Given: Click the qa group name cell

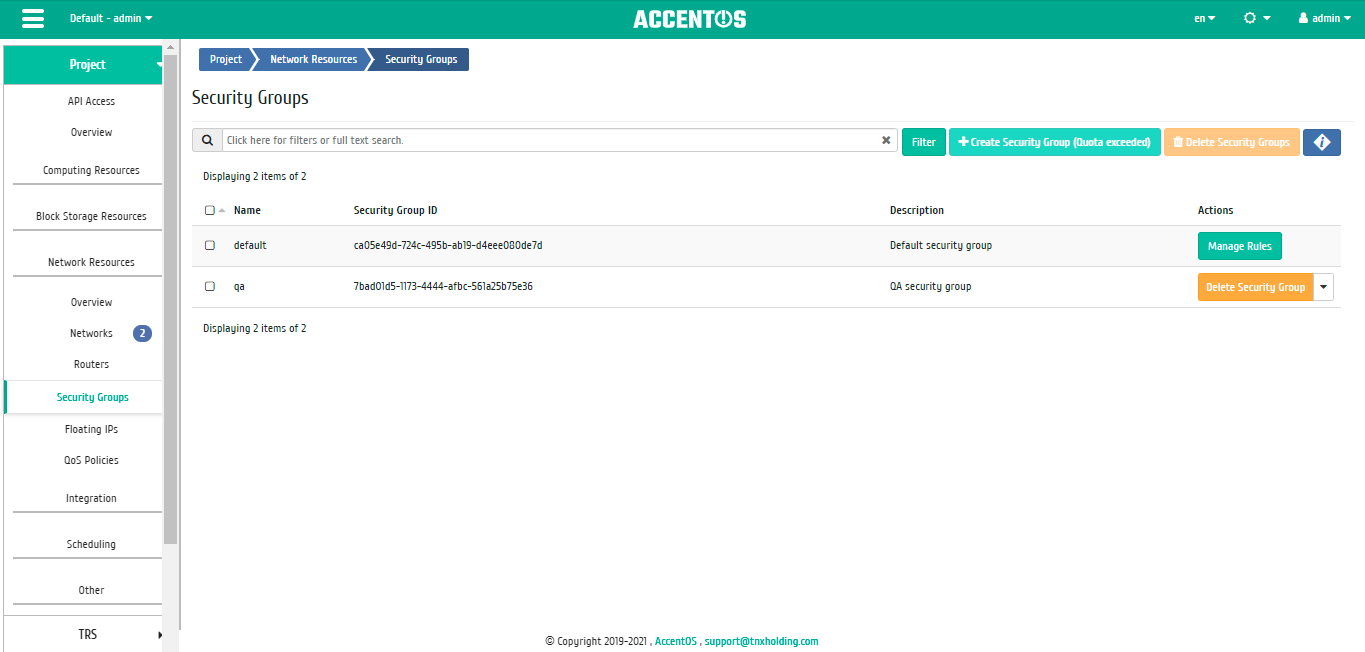Looking at the screenshot, I should (239, 286).
